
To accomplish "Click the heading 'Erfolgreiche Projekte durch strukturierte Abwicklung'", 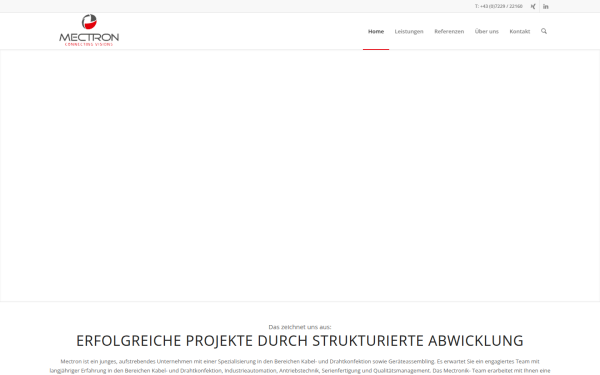I will point(300,341).
